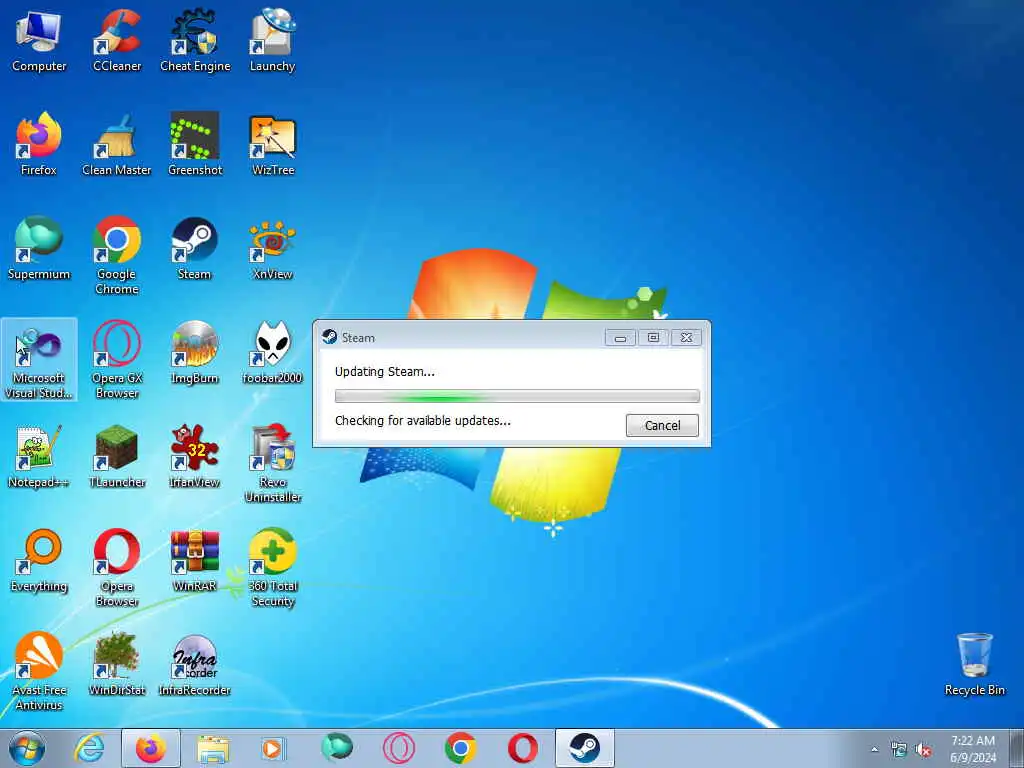The image size is (1024, 768).
Task: Close the Steam updater dialog
Action: pyautogui.click(x=686, y=338)
